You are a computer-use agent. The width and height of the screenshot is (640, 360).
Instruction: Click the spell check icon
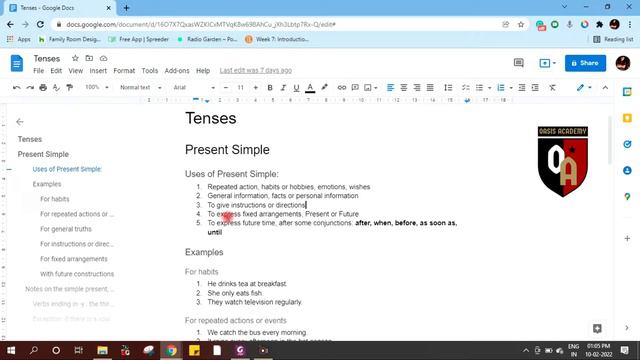click(x=56, y=87)
